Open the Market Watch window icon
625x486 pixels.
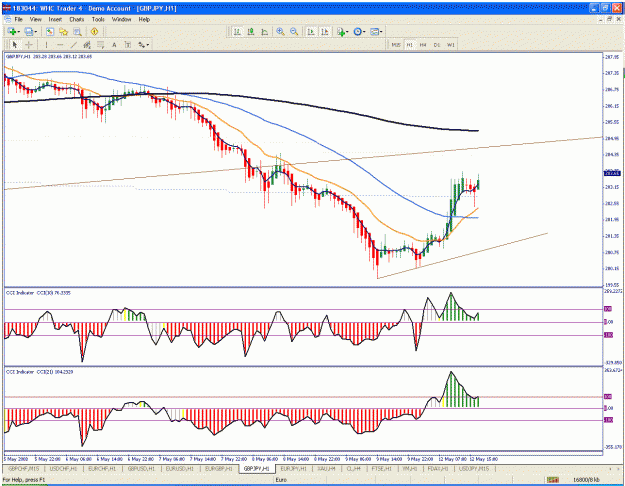coord(50,31)
